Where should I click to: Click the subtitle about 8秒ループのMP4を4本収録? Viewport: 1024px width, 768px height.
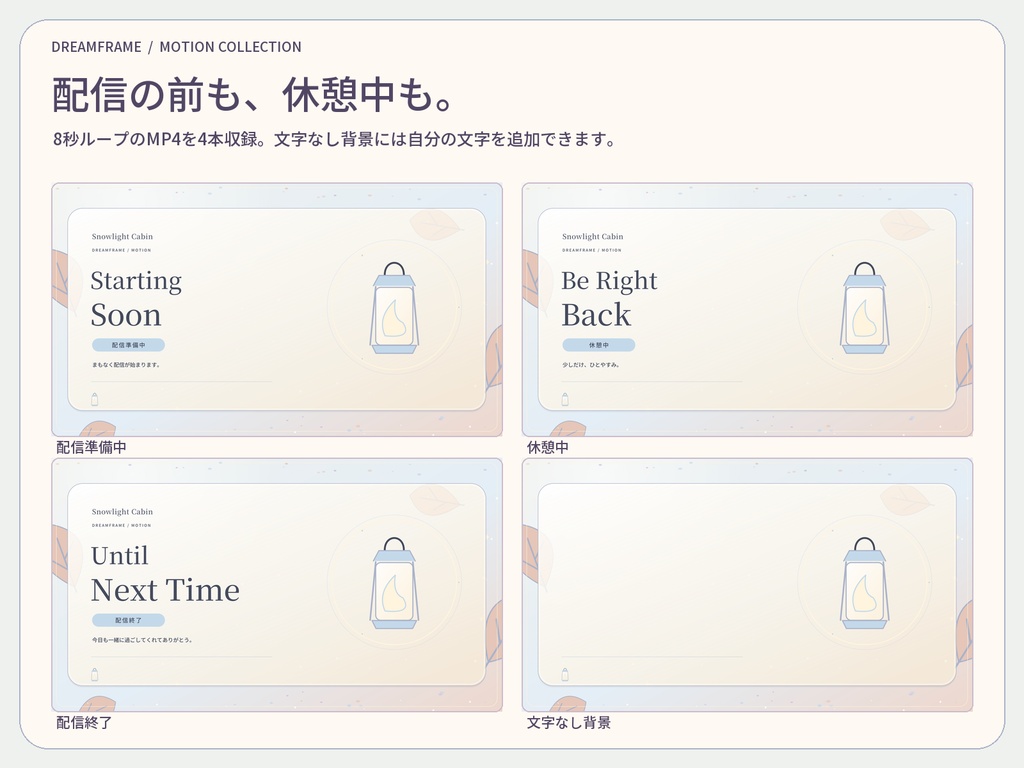tap(334, 139)
